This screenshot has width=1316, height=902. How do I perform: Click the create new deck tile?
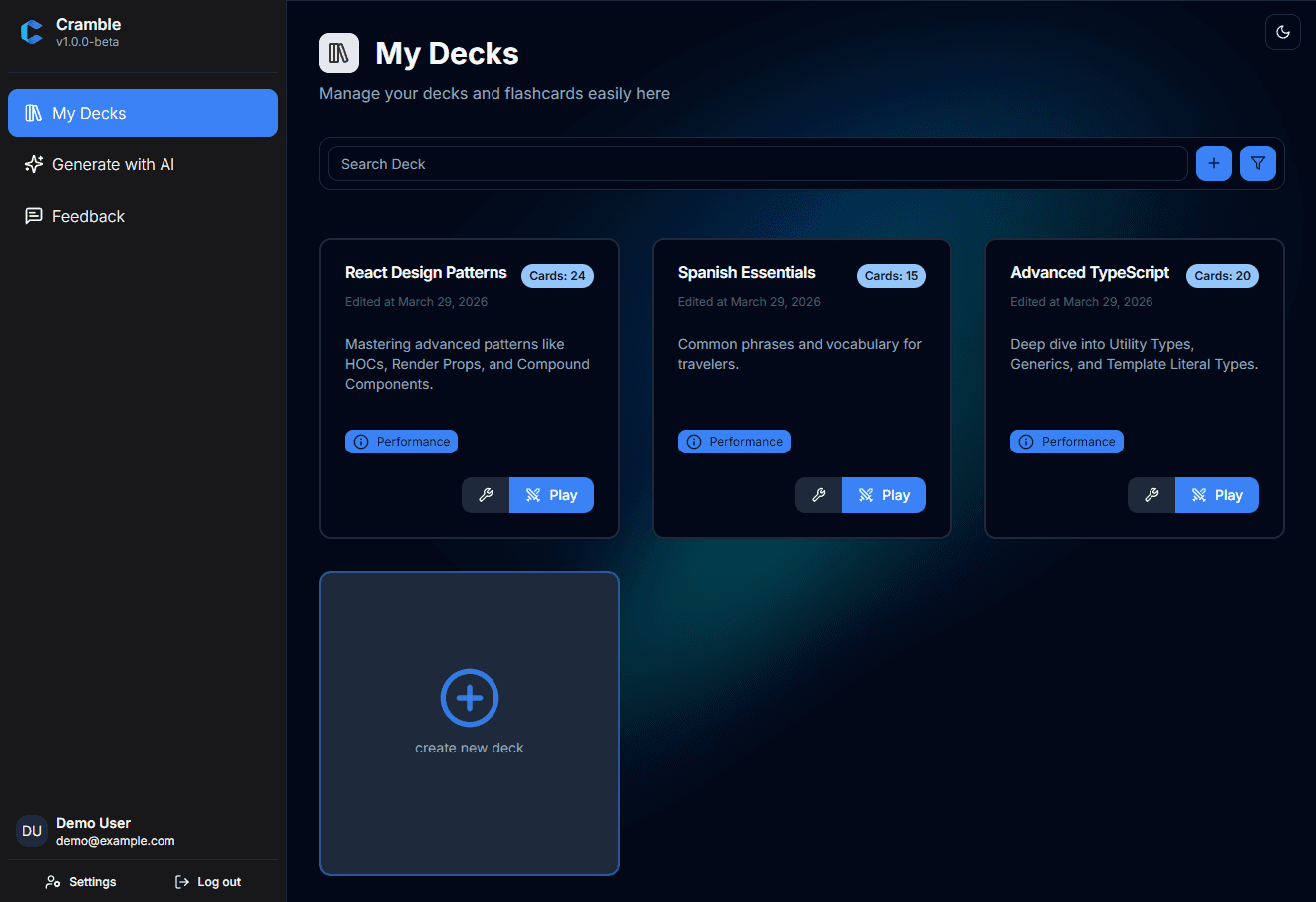[x=470, y=724]
